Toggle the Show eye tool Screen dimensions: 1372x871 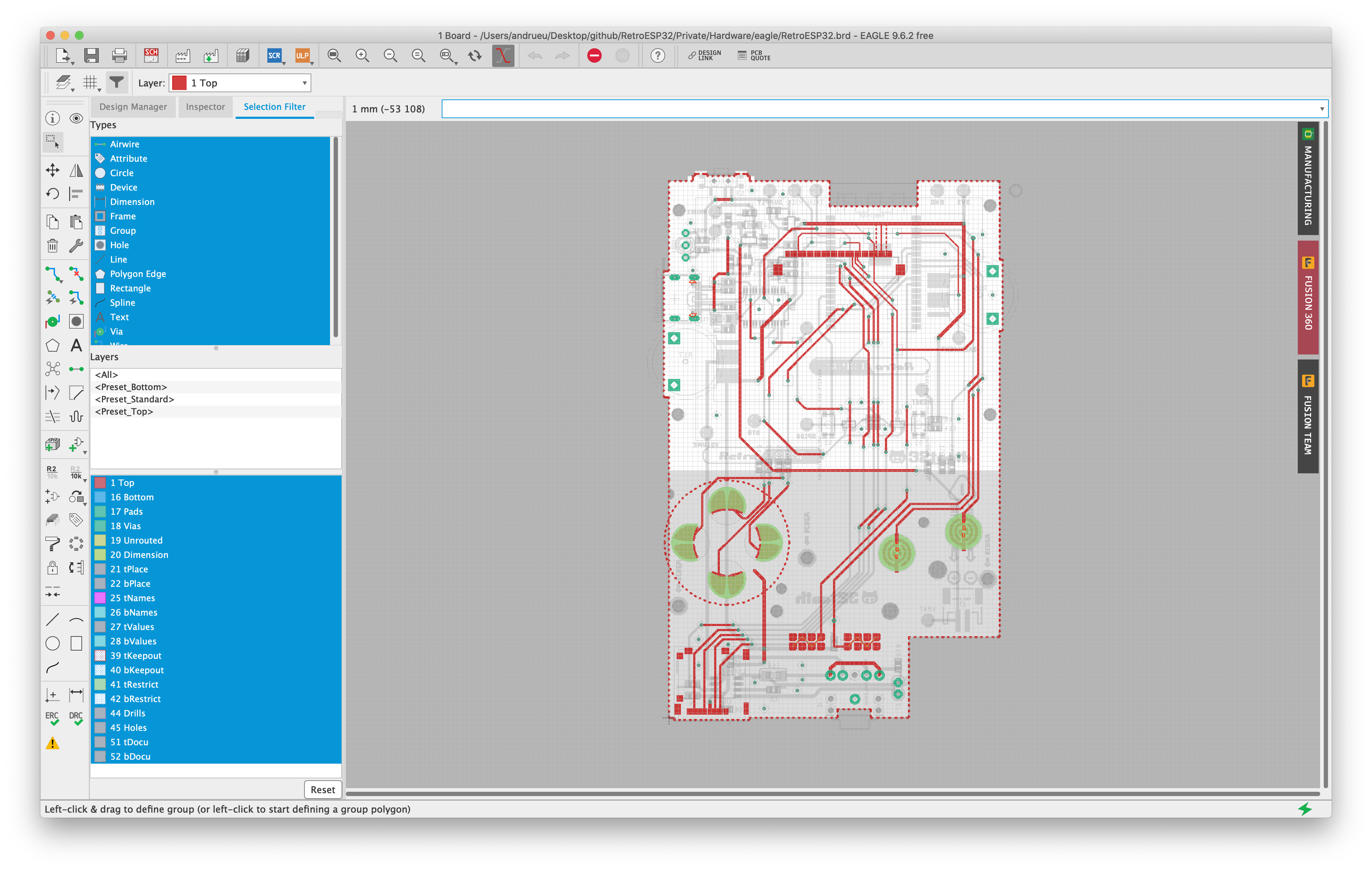click(x=76, y=118)
